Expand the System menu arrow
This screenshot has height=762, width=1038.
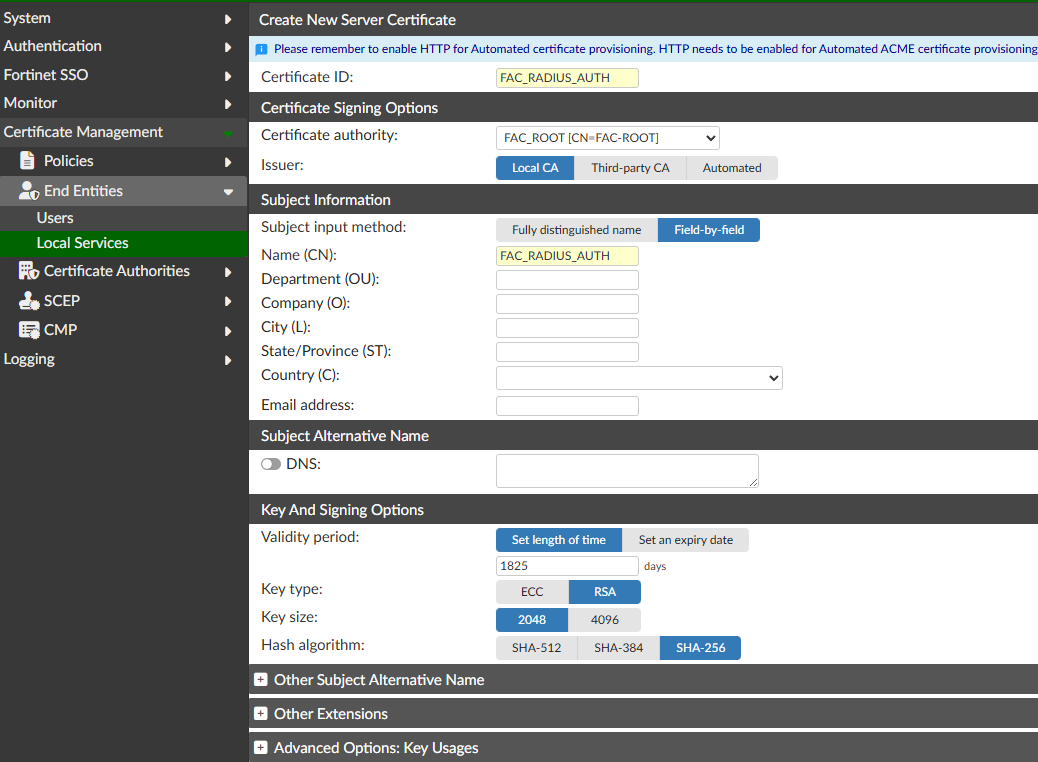(x=228, y=19)
